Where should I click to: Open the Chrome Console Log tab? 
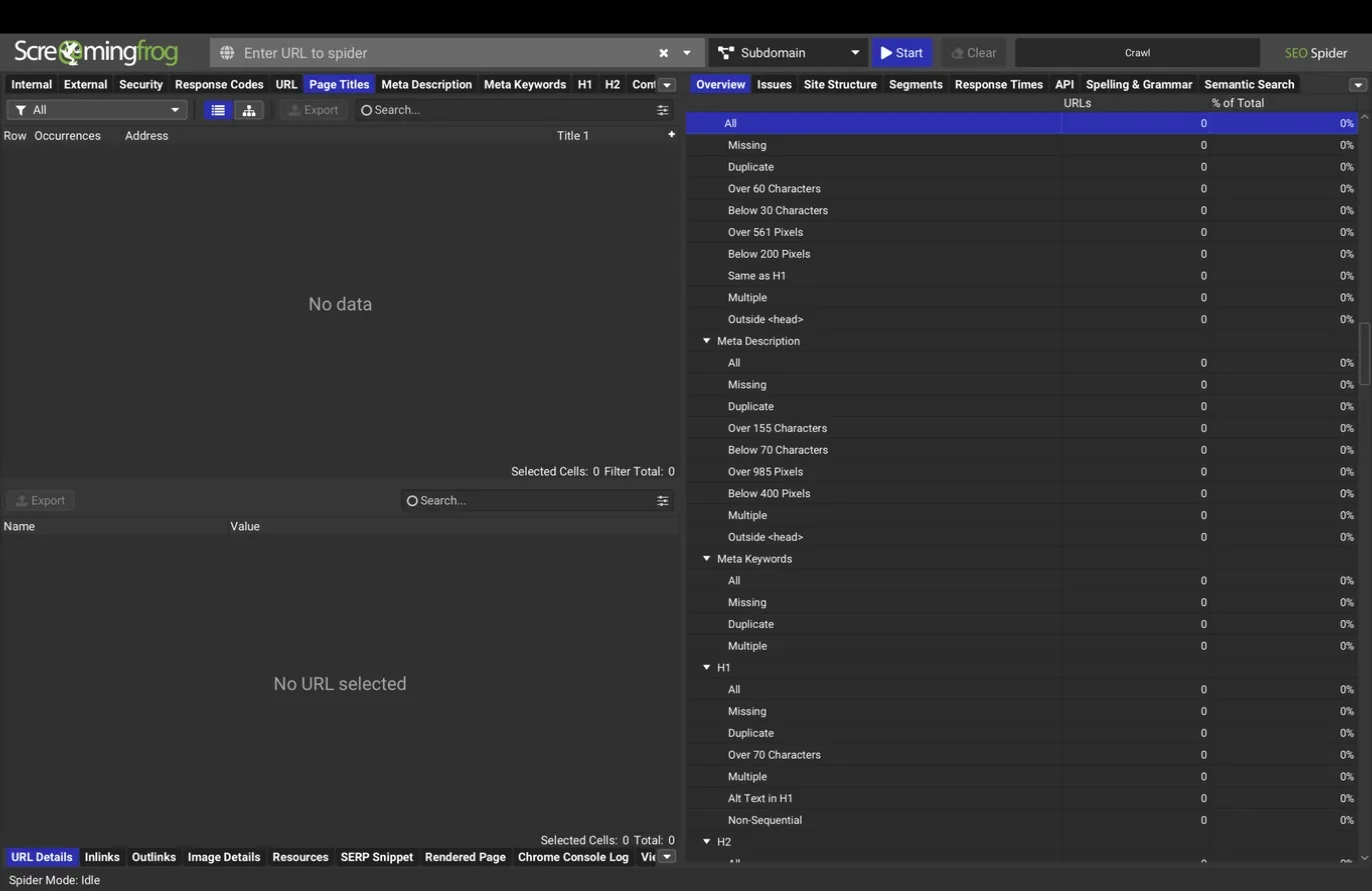point(573,858)
